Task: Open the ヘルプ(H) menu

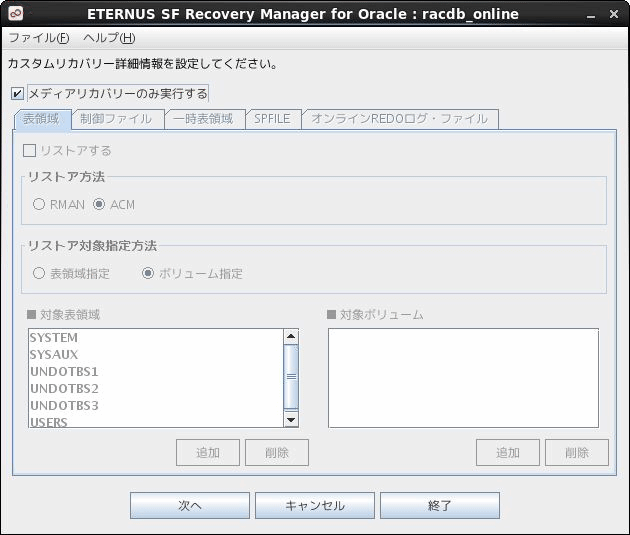Action: click(109, 38)
